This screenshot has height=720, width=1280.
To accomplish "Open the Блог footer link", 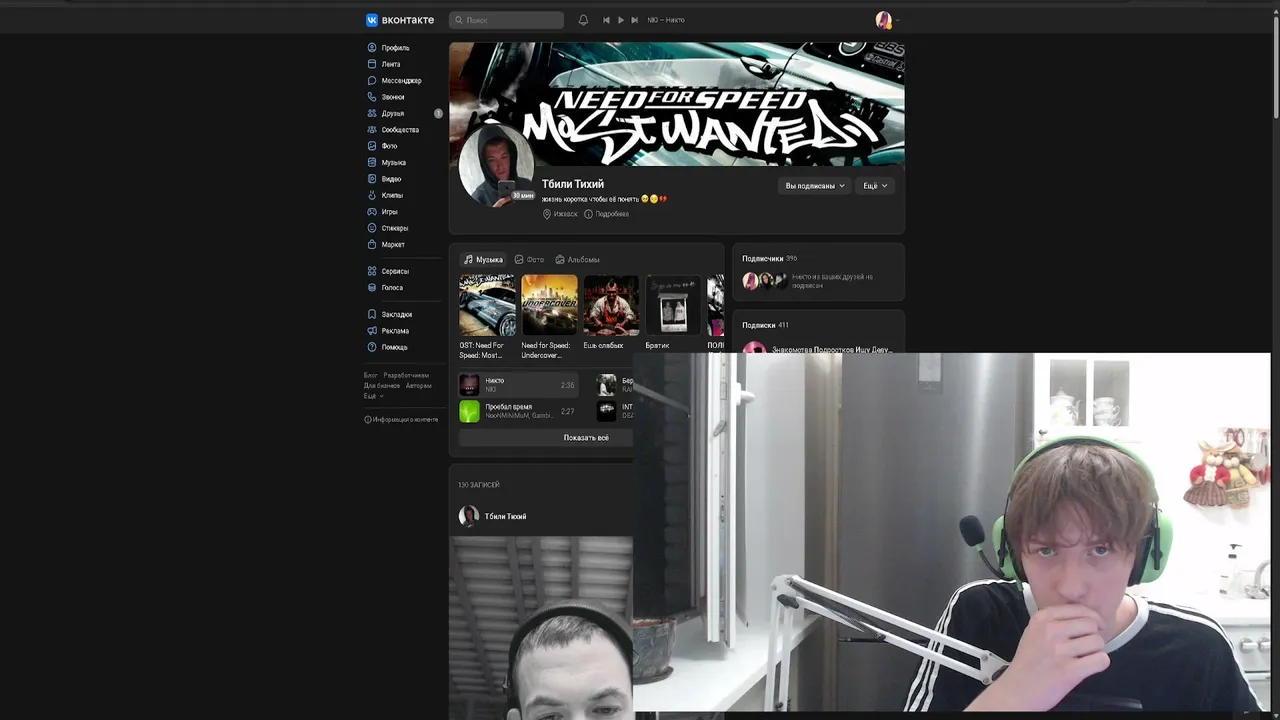I will [x=370, y=375].
